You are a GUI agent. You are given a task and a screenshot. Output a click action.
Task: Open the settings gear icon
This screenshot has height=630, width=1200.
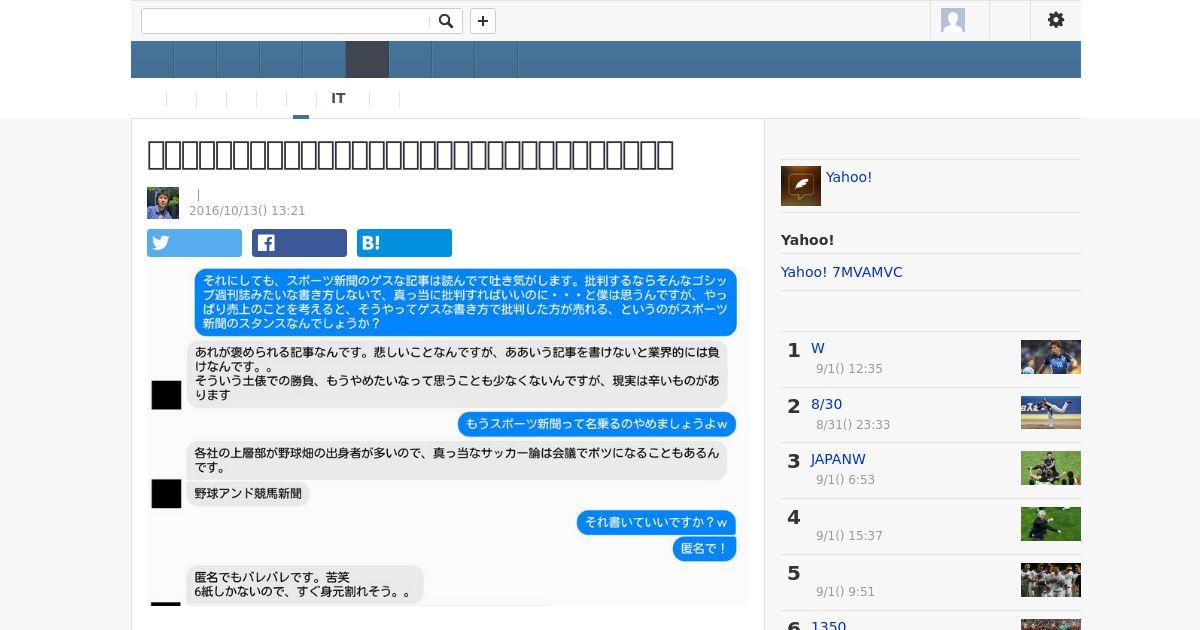pos(1056,20)
